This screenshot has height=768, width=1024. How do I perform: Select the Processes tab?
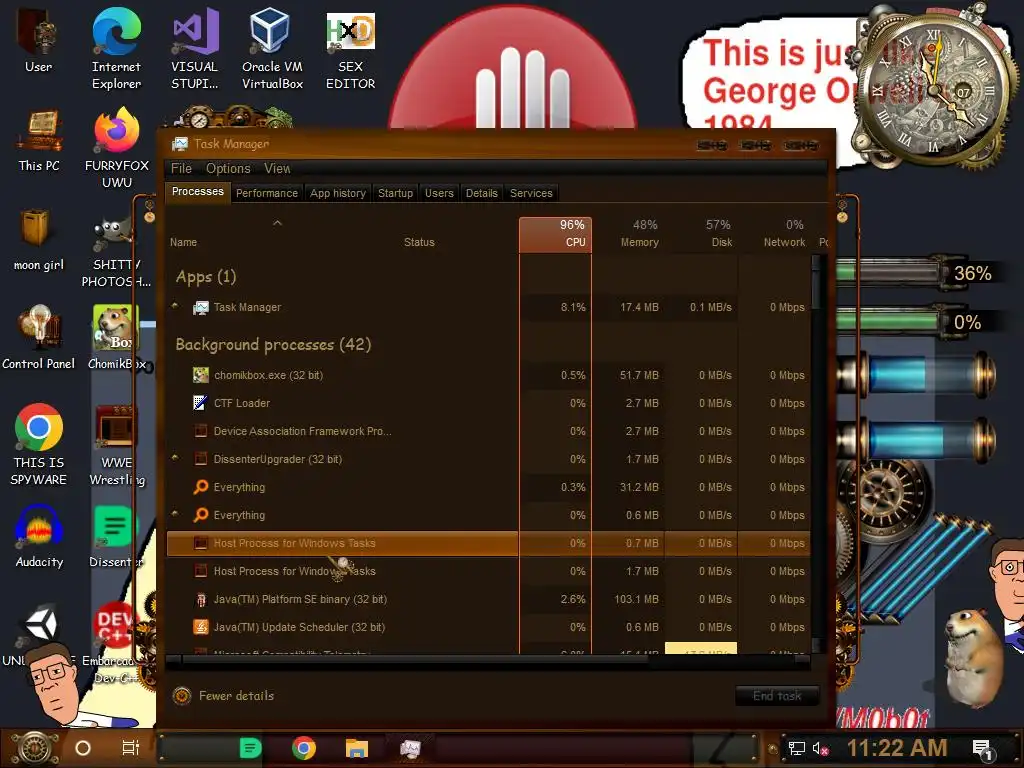click(197, 192)
